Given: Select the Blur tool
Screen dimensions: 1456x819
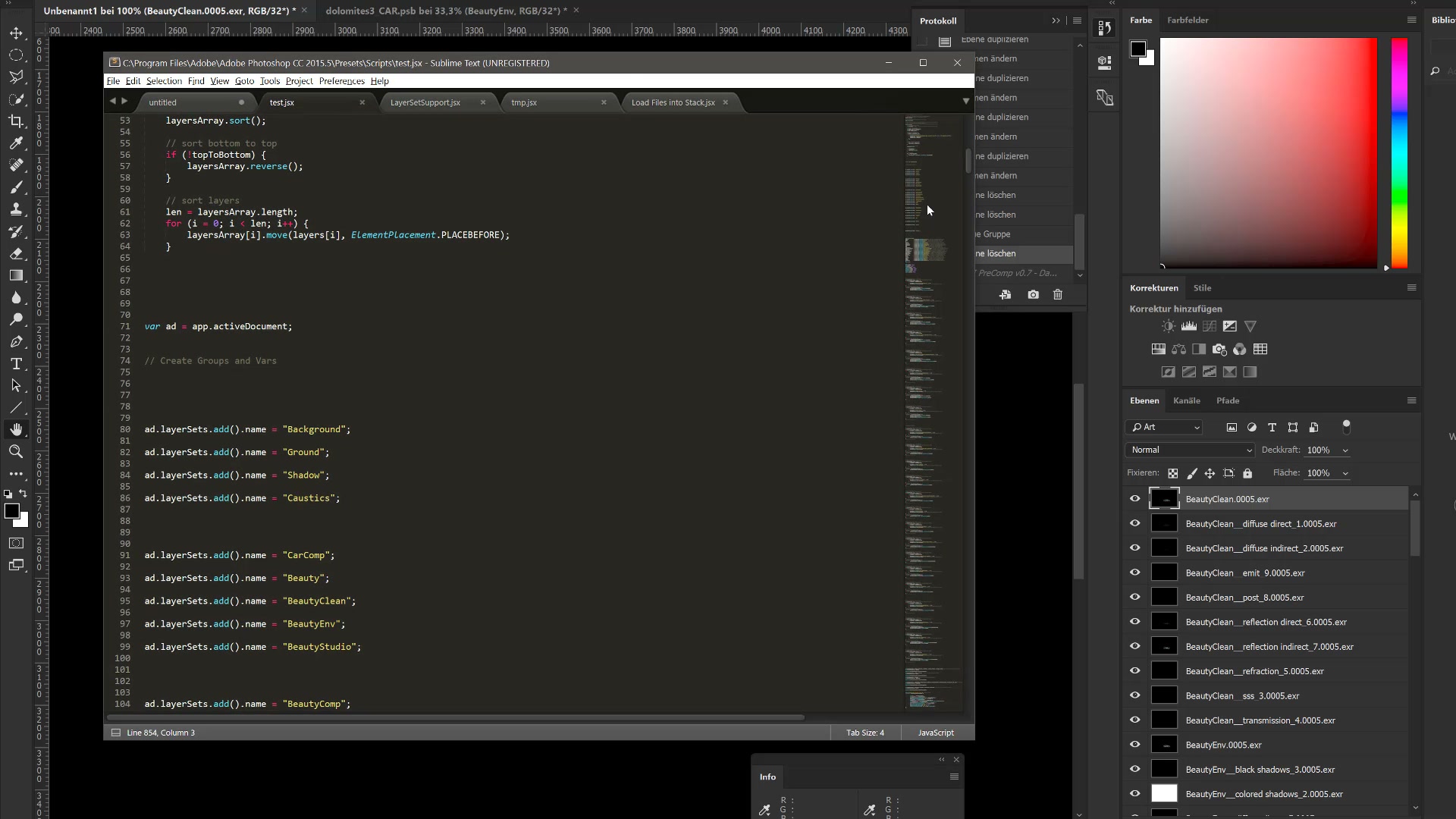Looking at the screenshot, I should point(16,297).
